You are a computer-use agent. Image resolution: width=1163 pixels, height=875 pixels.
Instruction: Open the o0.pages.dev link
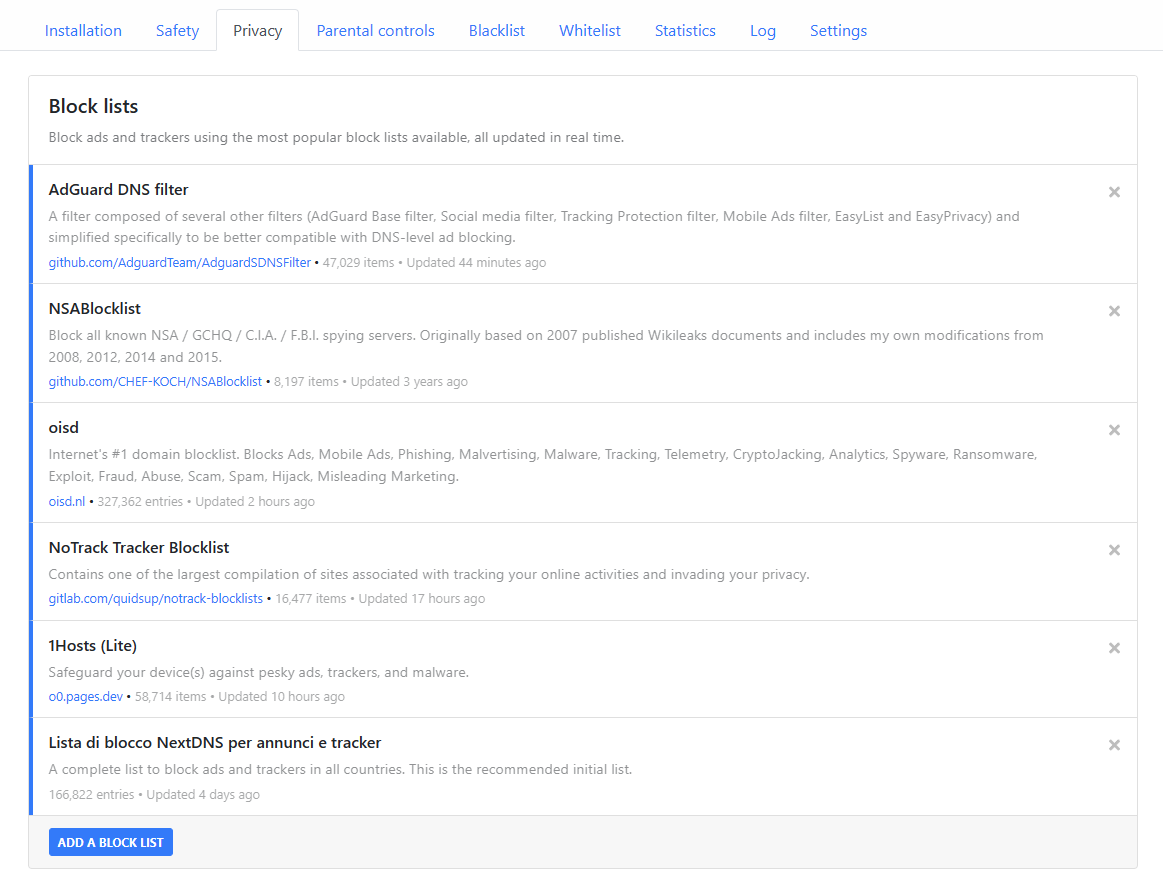coord(86,697)
